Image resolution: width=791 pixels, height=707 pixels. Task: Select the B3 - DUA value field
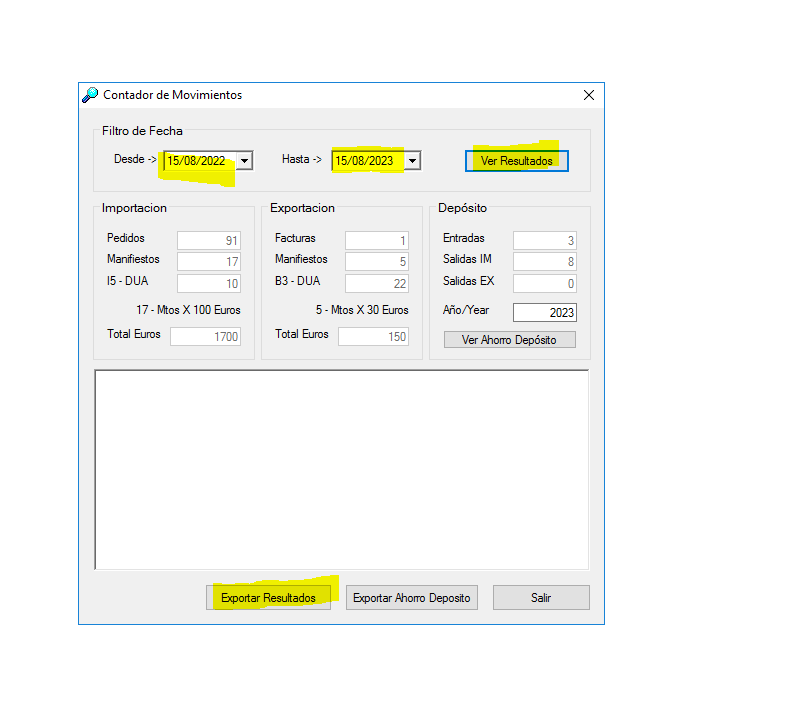(377, 283)
